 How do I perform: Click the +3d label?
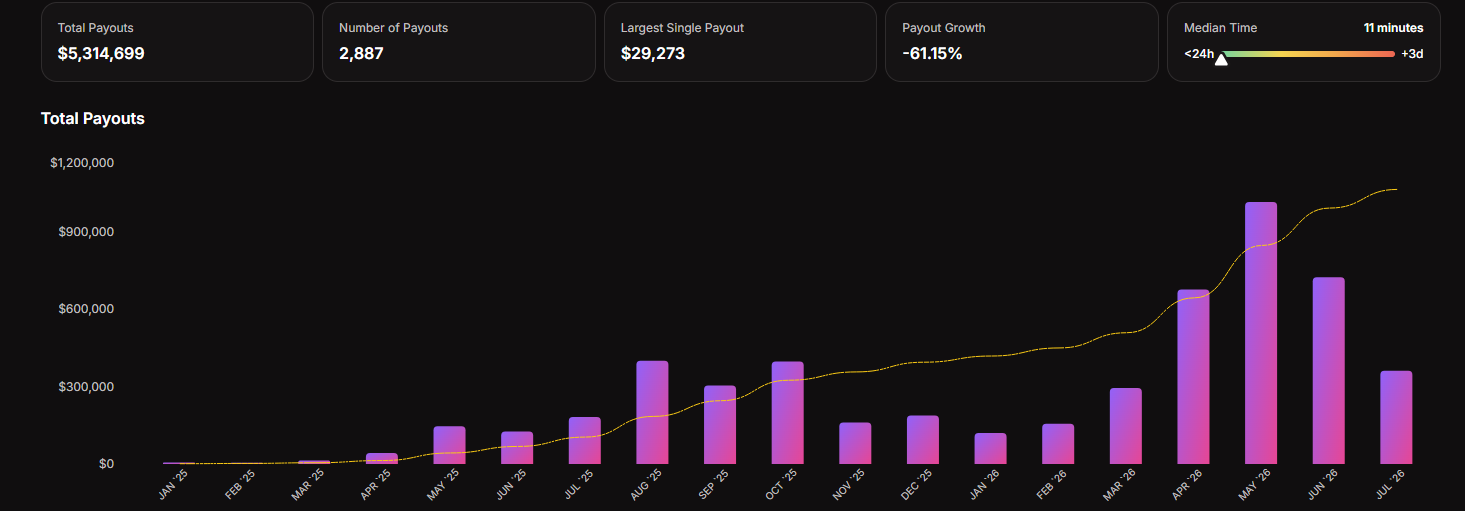[x=1412, y=54]
